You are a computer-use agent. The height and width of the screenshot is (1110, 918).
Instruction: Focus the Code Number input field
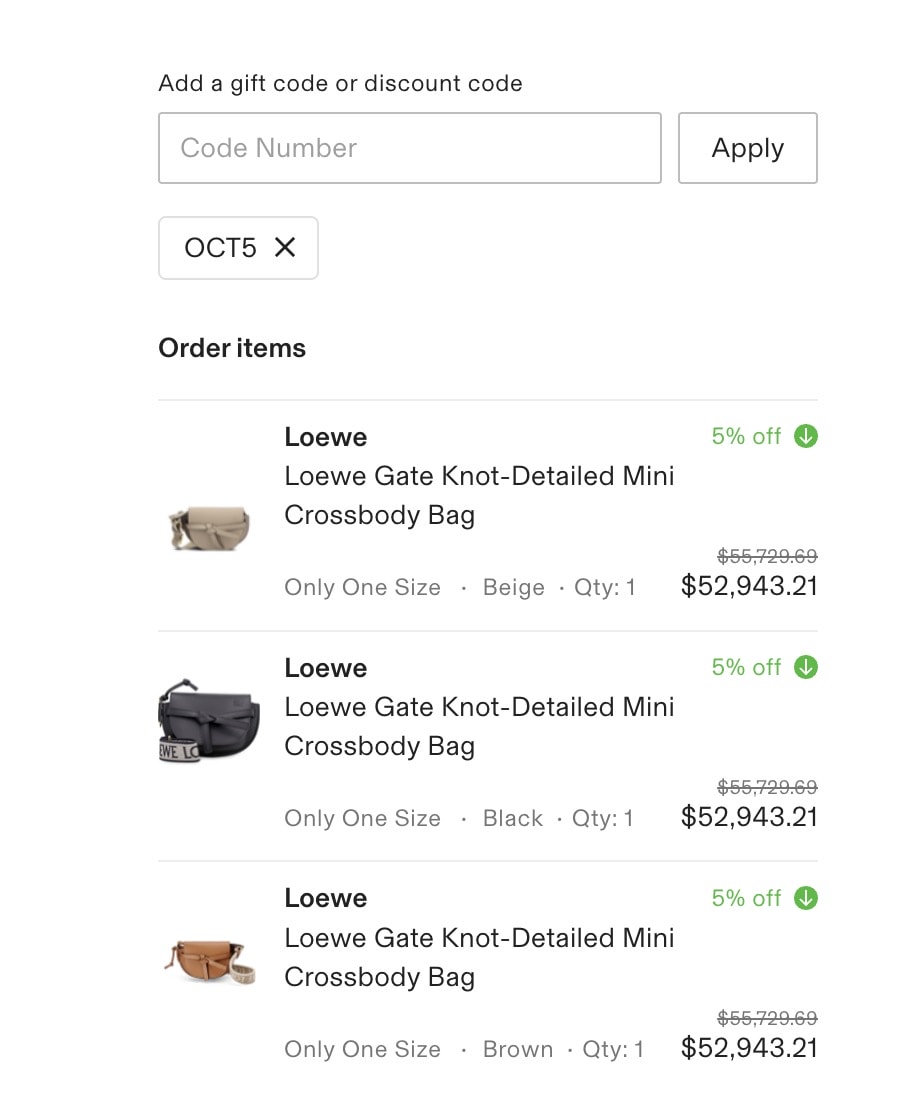coord(410,148)
